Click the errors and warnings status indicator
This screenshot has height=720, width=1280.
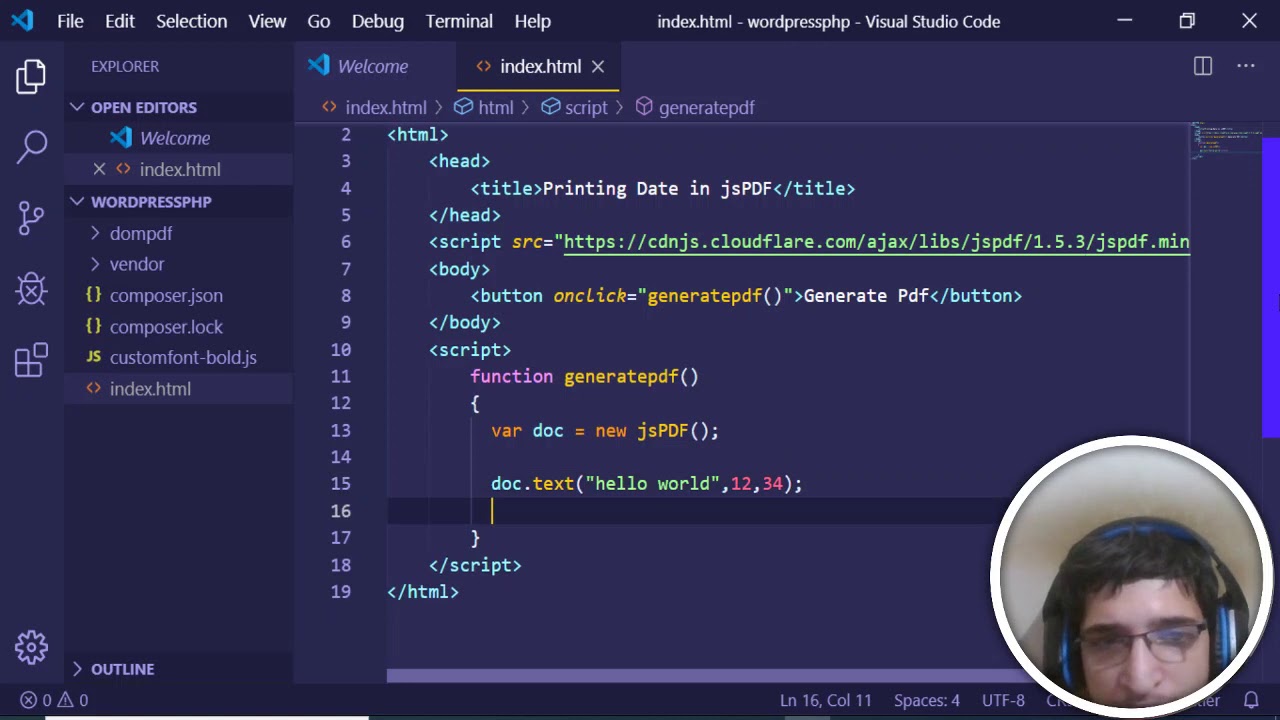[x=54, y=700]
